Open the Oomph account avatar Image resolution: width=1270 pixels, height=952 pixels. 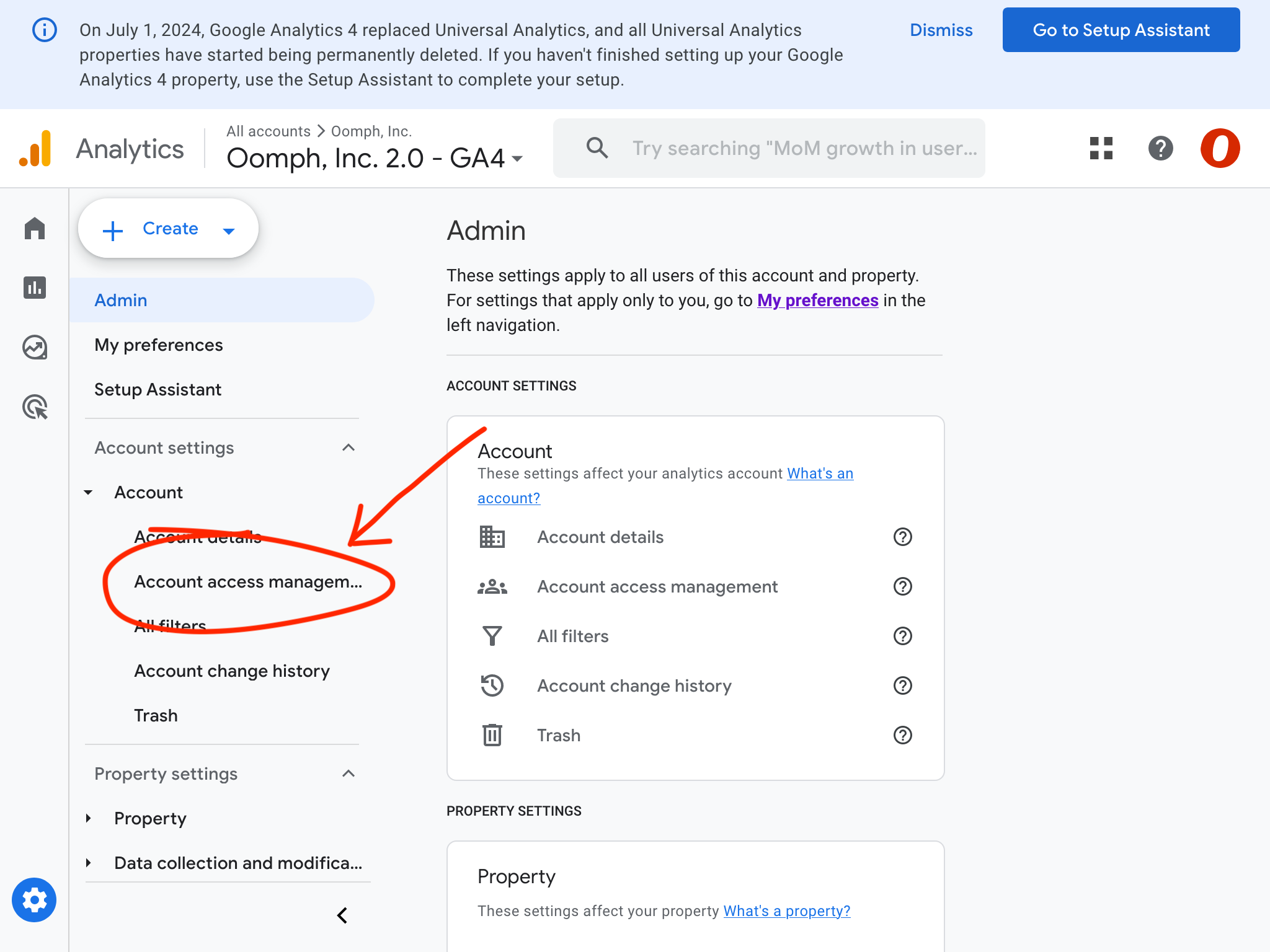(x=1220, y=148)
